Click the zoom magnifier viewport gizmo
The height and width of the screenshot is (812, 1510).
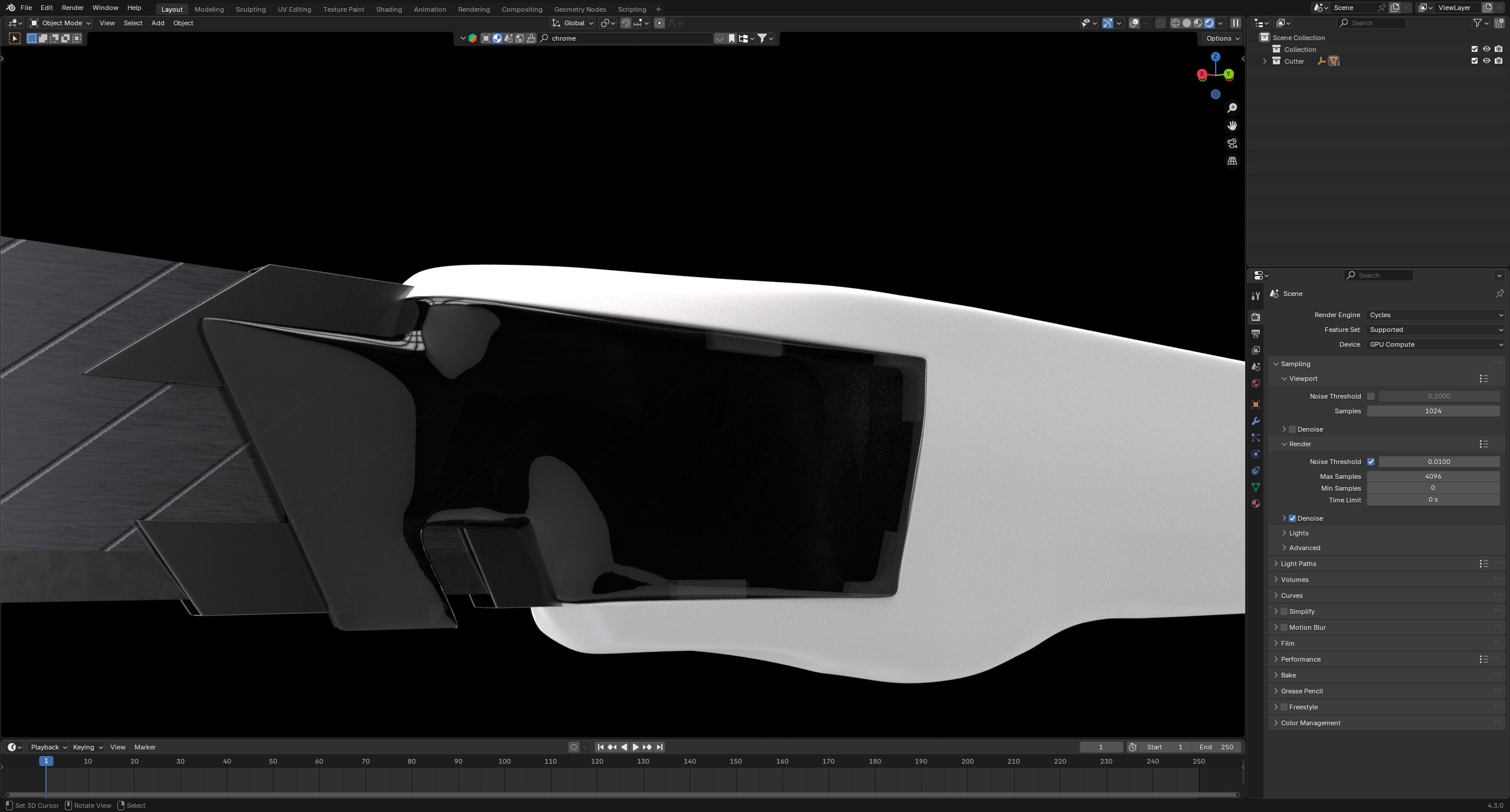(1232, 108)
